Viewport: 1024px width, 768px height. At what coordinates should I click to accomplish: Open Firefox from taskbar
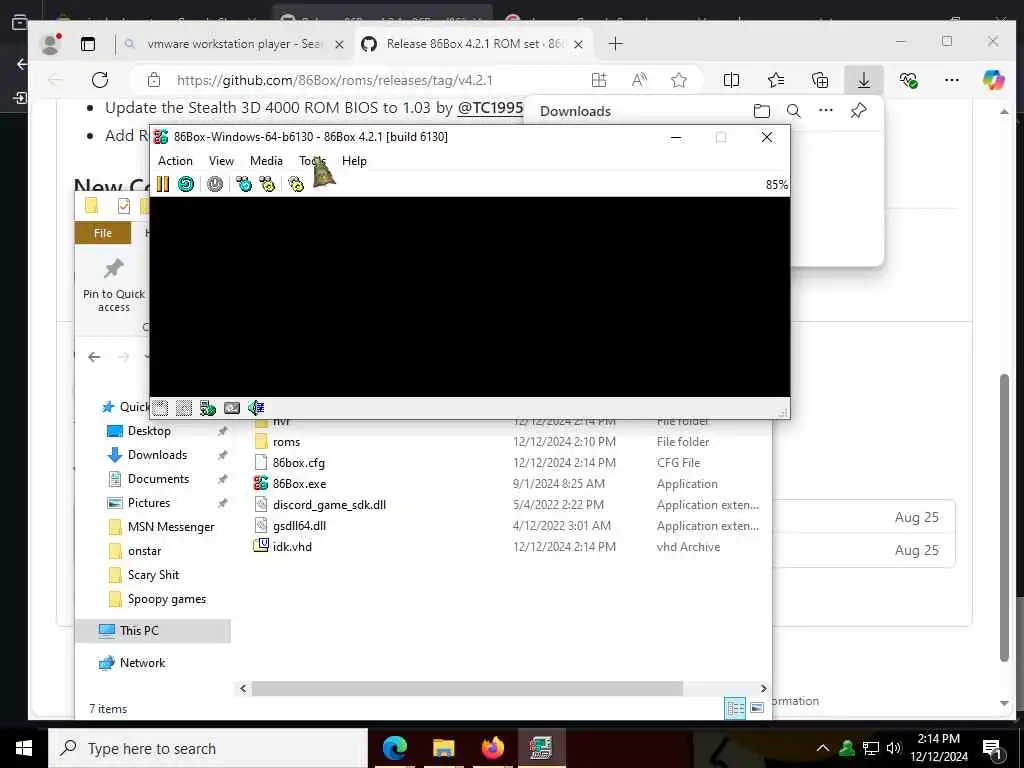click(492, 748)
